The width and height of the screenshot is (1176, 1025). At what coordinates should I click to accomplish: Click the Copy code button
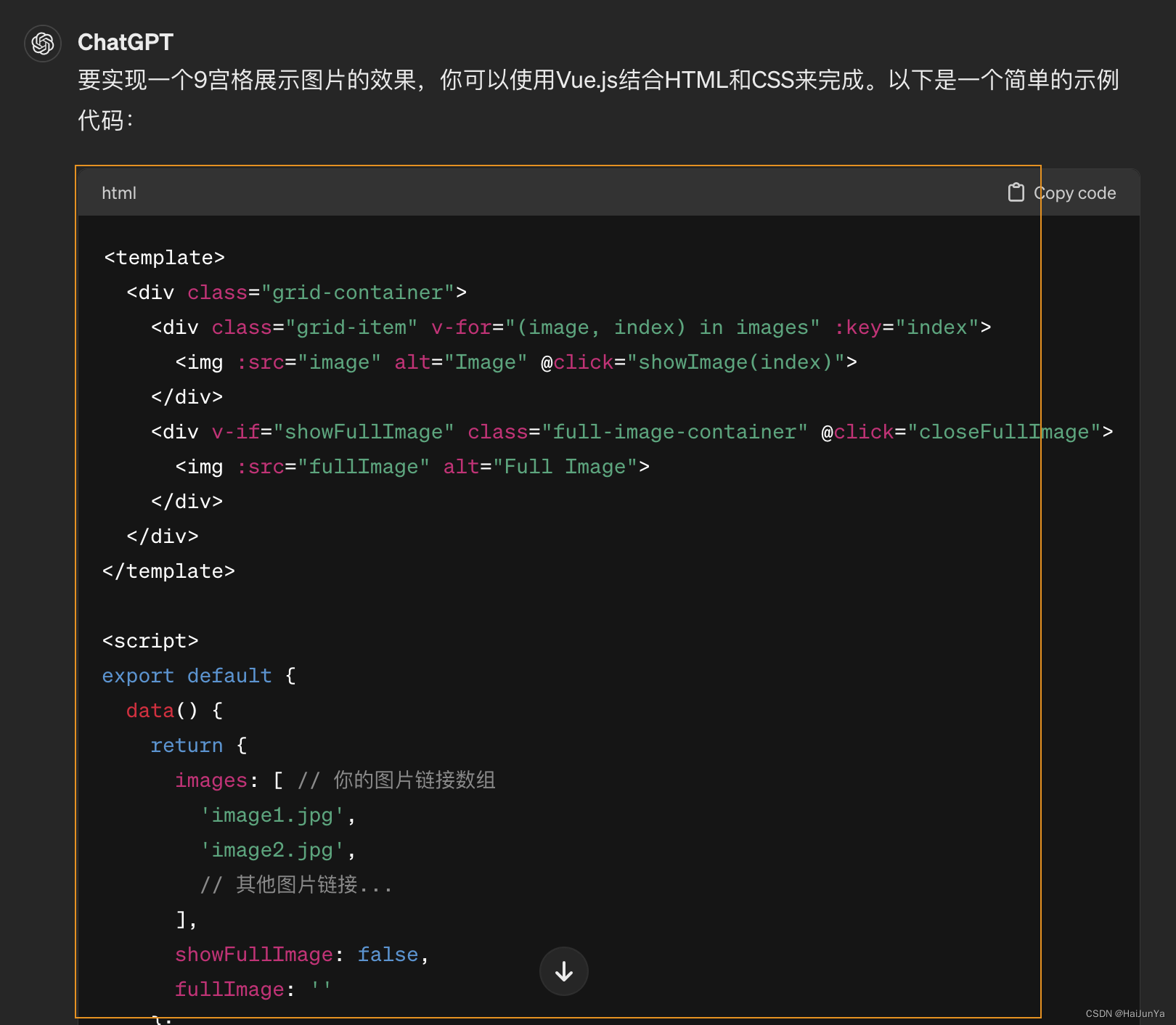coord(1062,192)
